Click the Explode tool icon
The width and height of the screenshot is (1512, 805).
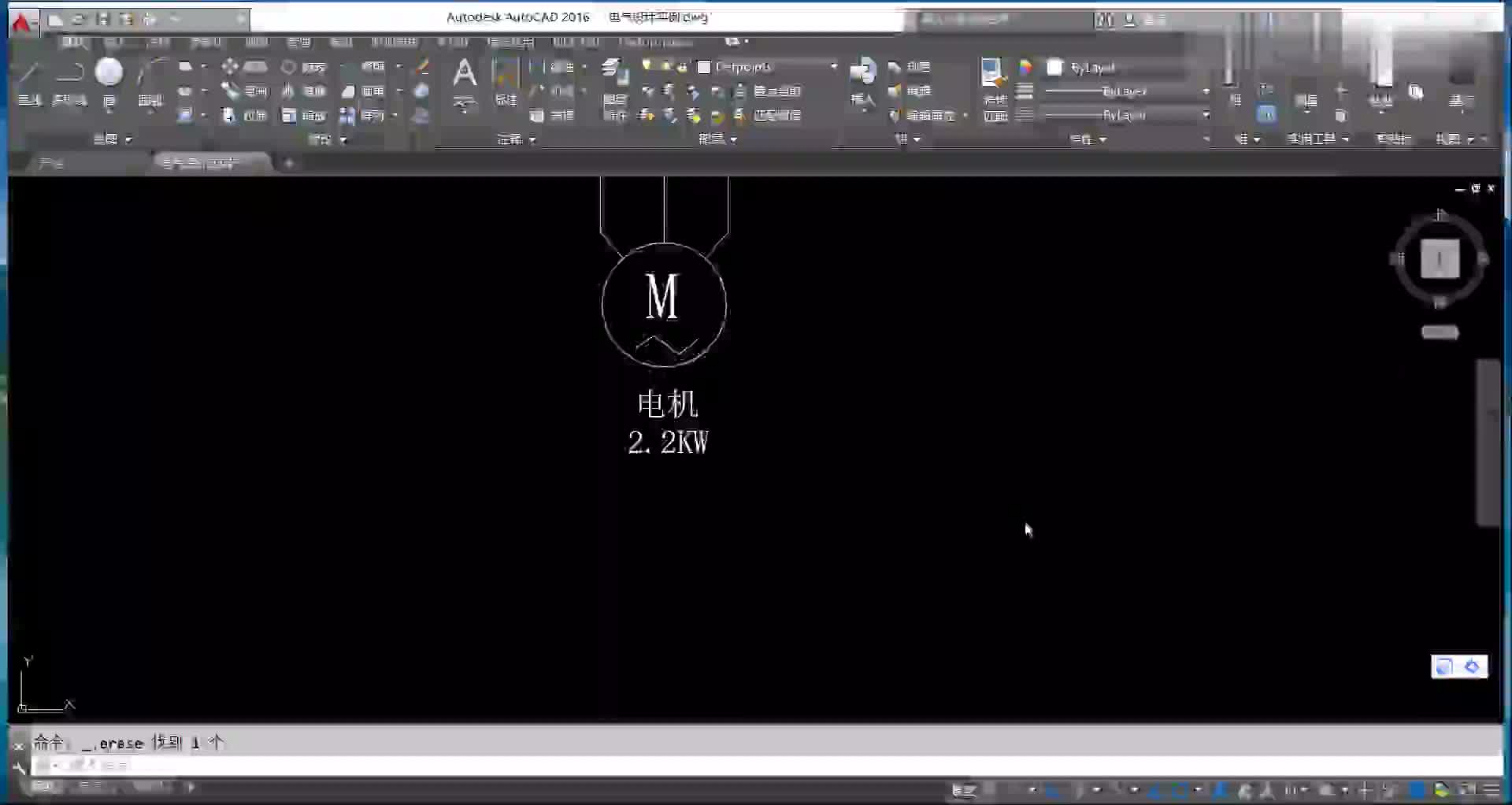coord(421,91)
